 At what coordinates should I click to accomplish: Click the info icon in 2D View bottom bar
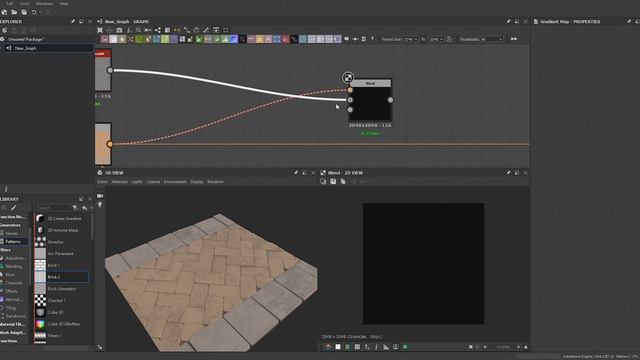point(376,347)
